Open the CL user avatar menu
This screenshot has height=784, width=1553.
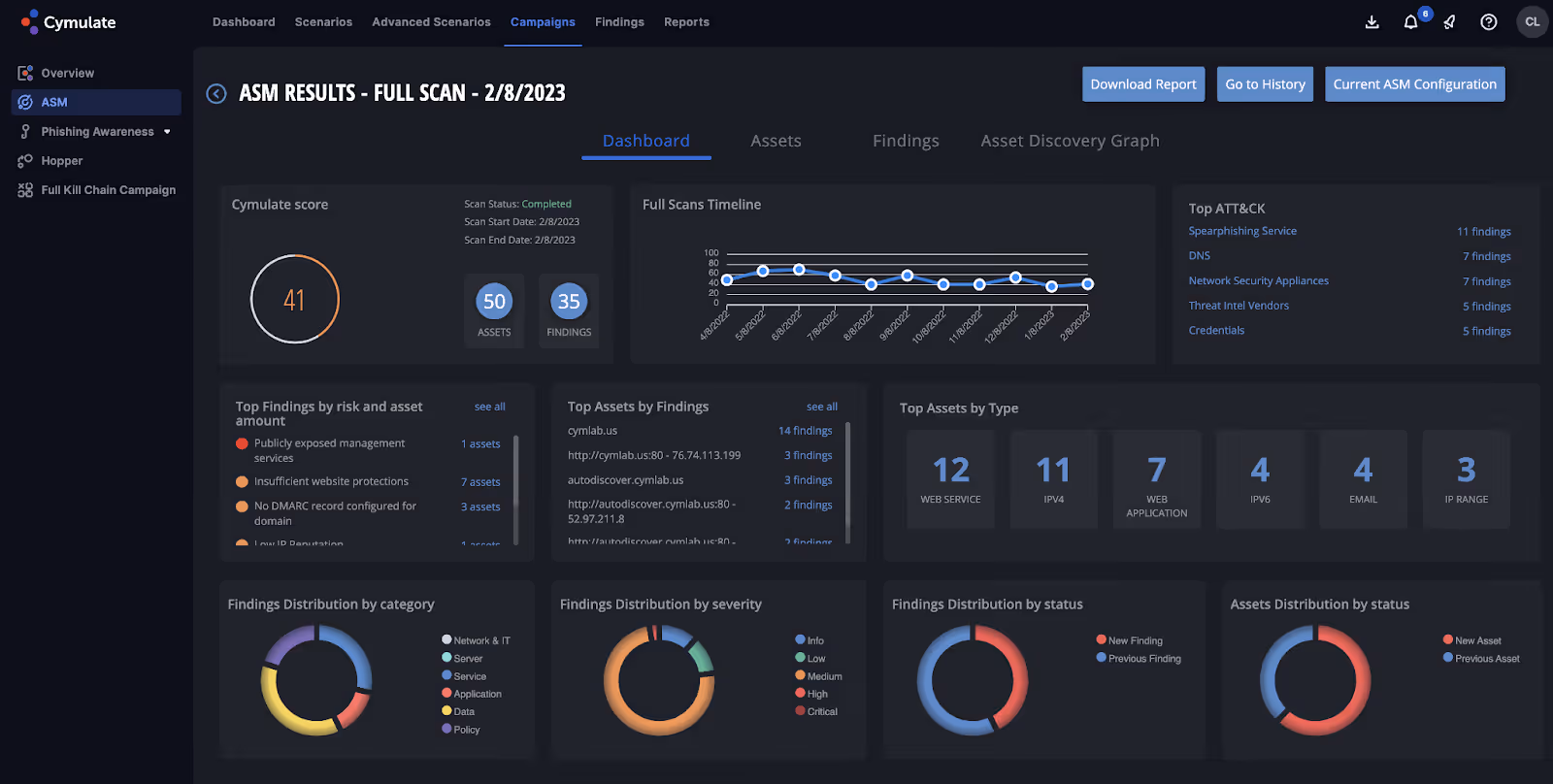[x=1533, y=21]
